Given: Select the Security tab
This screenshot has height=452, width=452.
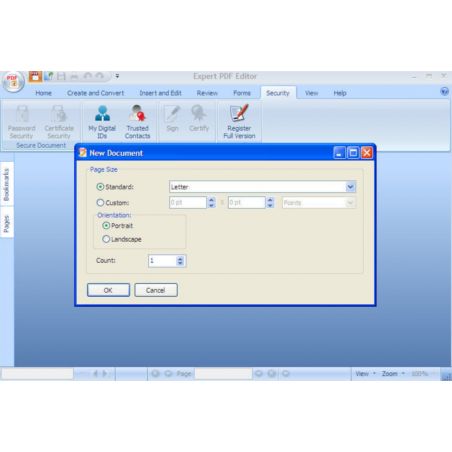Looking at the screenshot, I should point(278,93).
